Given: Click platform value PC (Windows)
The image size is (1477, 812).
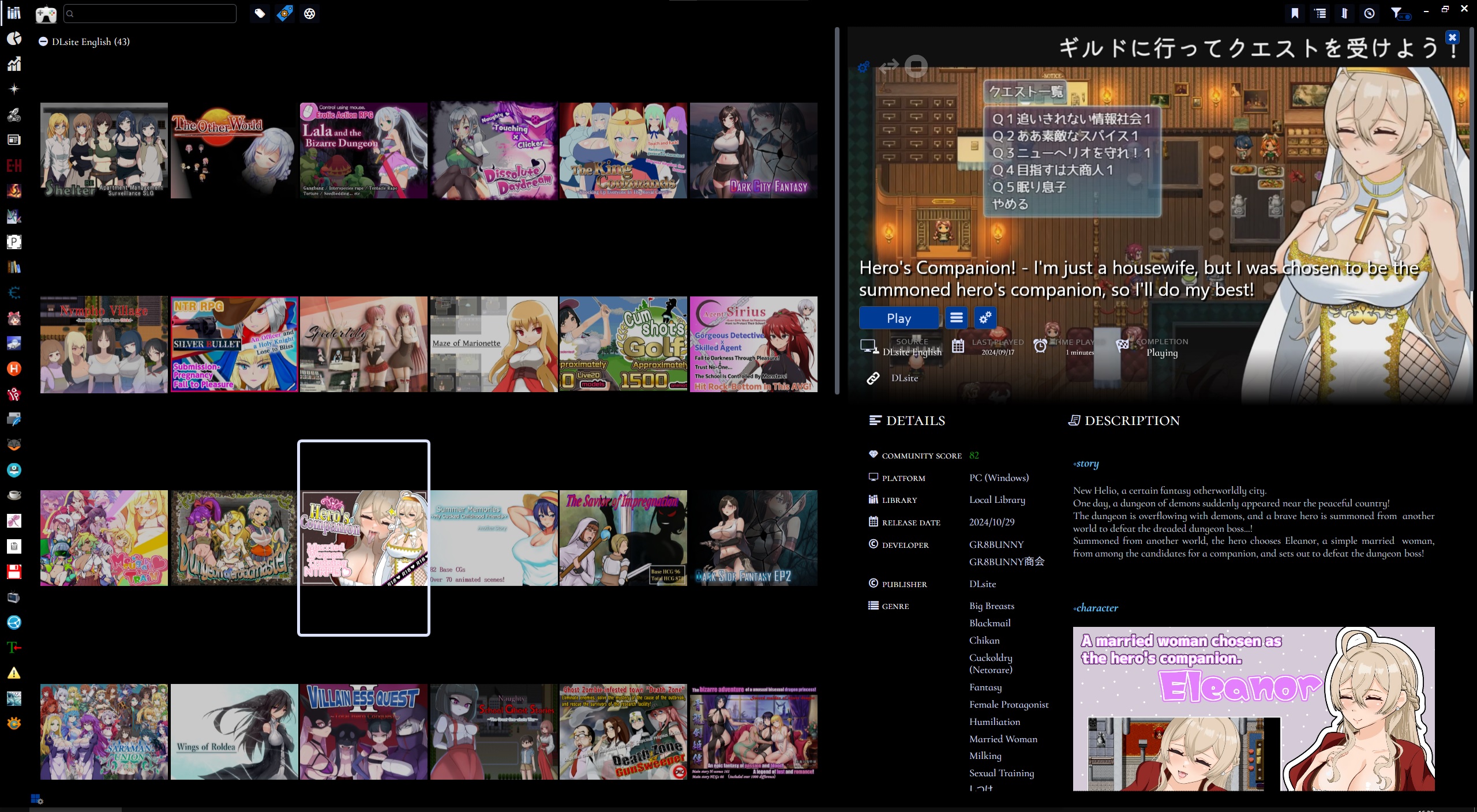Looking at the screenshot, I should tap(999, 478).
